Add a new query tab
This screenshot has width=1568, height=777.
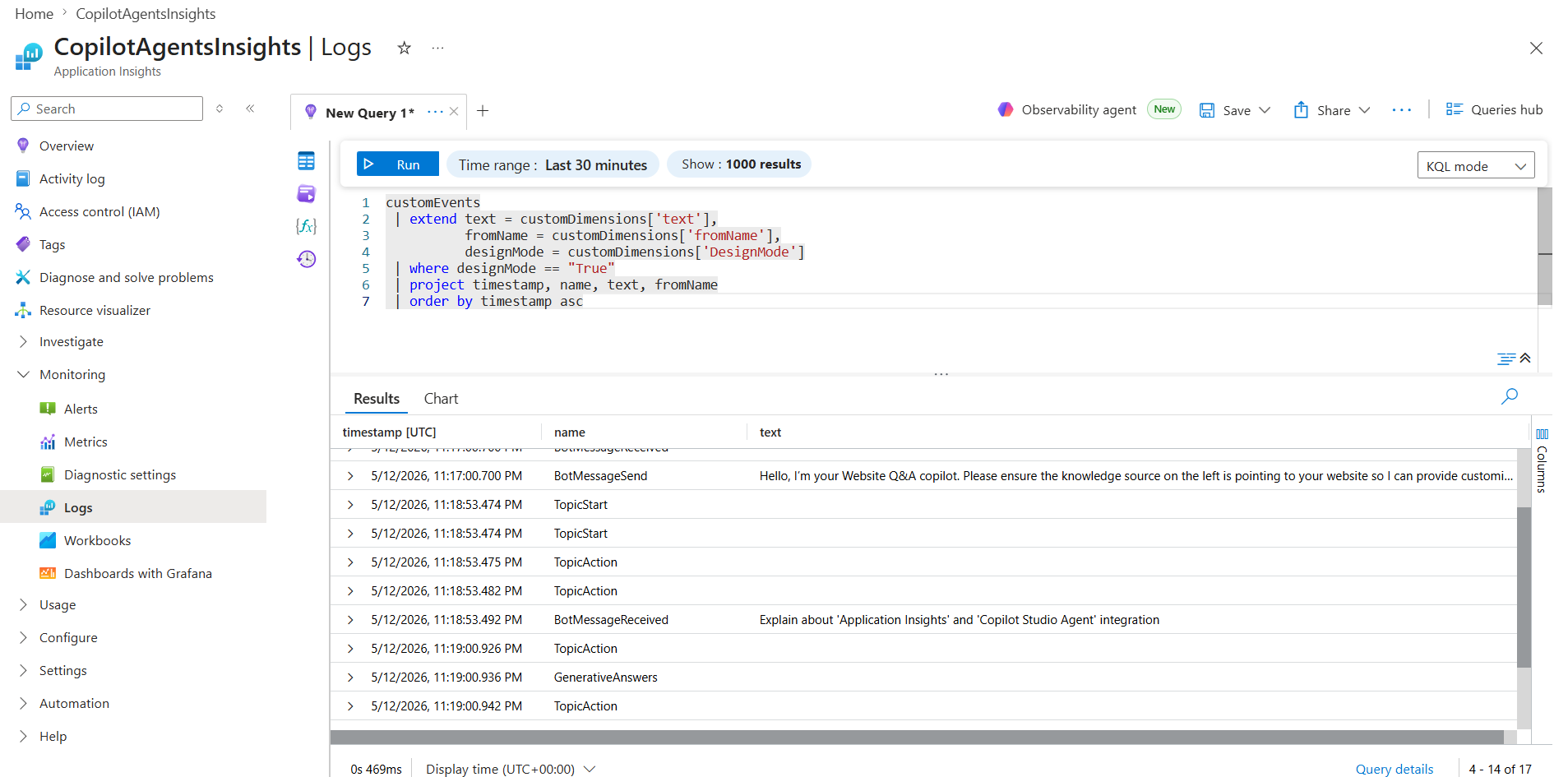pyautogui.click(x=483, y=111)
